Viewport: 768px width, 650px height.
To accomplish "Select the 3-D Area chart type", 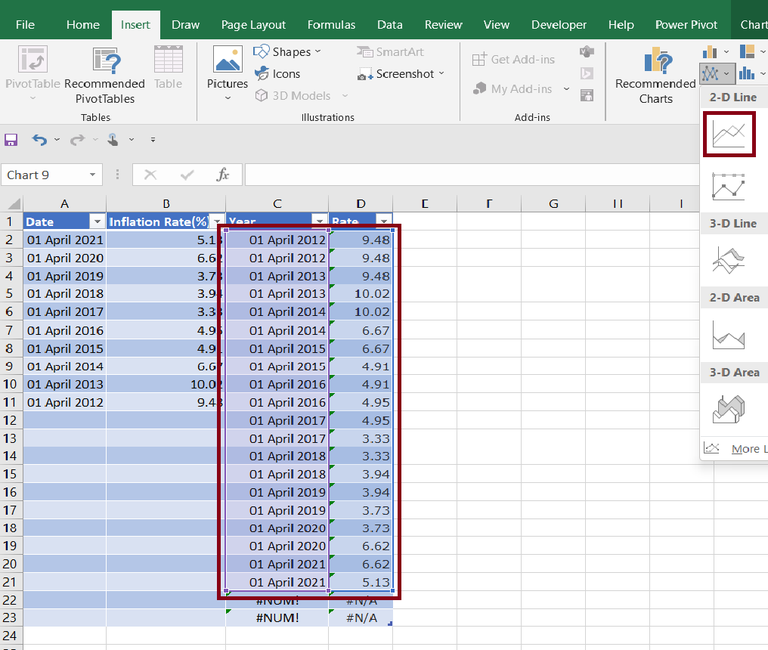I will pyautogui.click(x=729, y=409).
